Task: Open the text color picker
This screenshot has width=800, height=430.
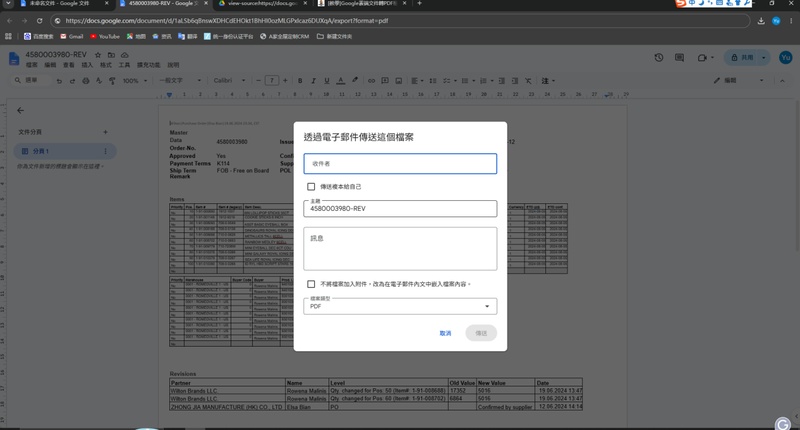Action: click(340, 81)
